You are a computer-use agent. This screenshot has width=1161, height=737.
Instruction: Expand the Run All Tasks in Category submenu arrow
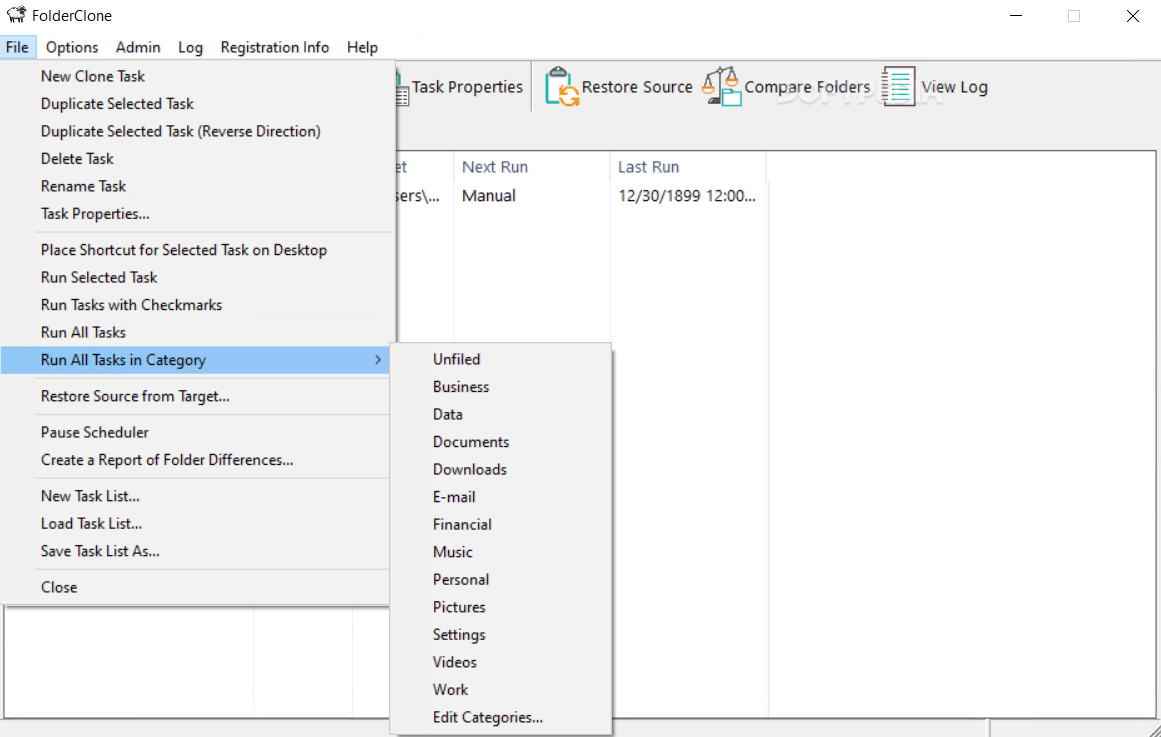pos(378,359)
